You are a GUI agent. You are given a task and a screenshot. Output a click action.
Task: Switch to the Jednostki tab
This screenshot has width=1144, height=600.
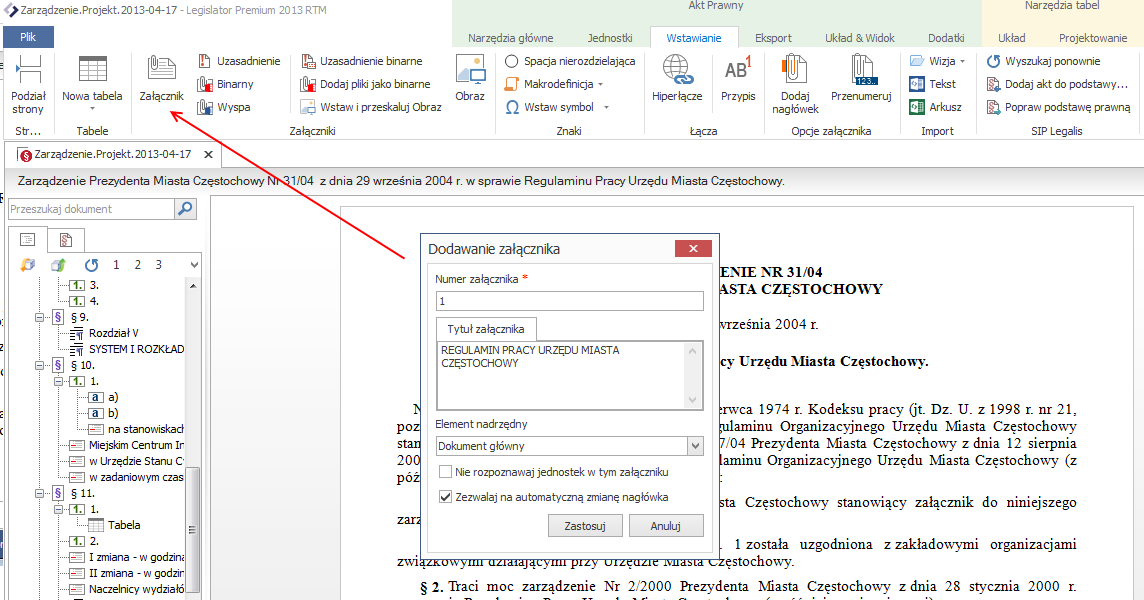610,38
